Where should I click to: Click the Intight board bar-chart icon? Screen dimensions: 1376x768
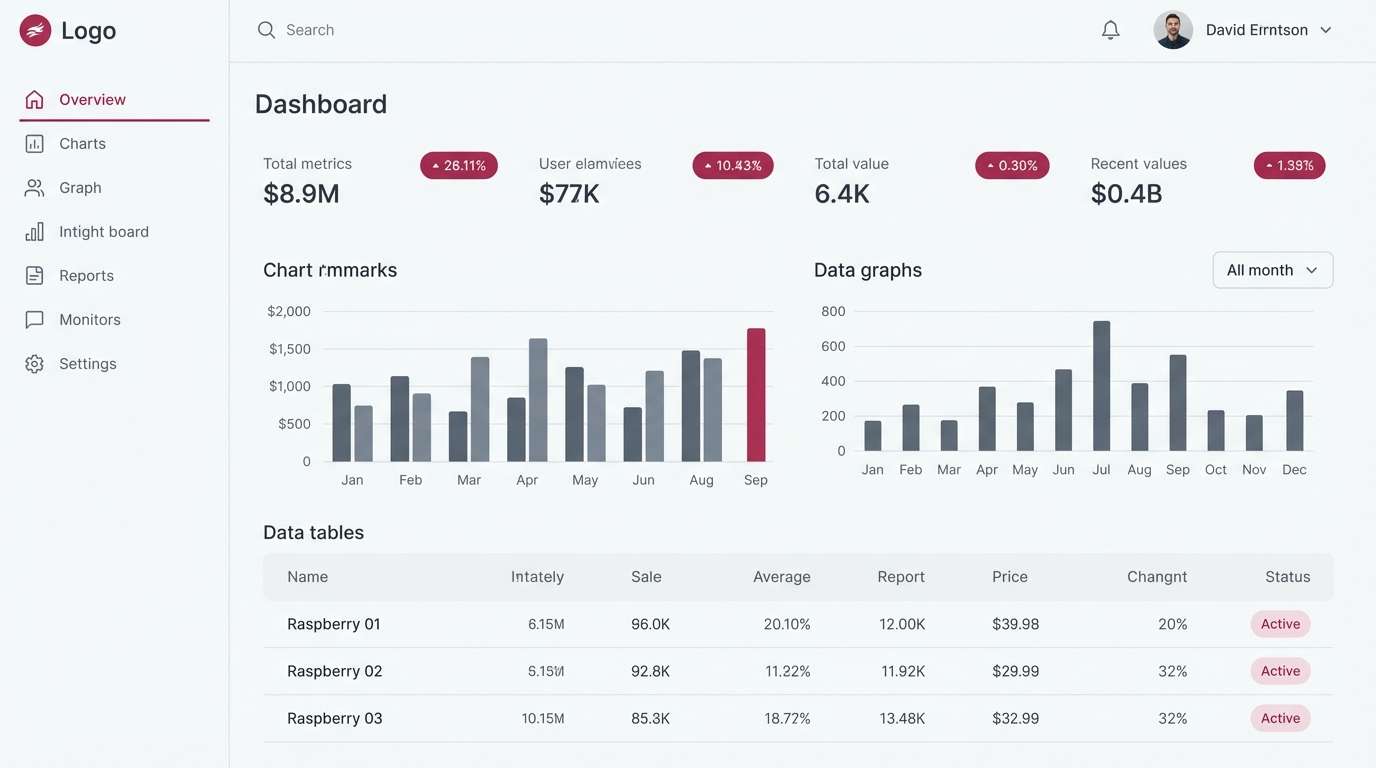click(34, 232)
